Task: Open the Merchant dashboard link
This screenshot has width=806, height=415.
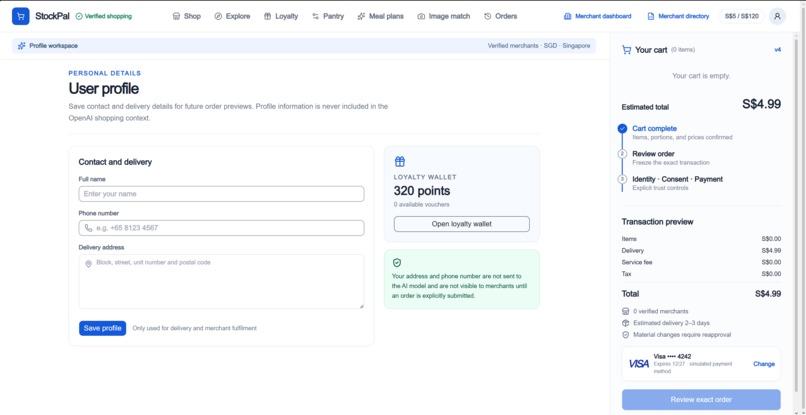Action: [597, 16]
